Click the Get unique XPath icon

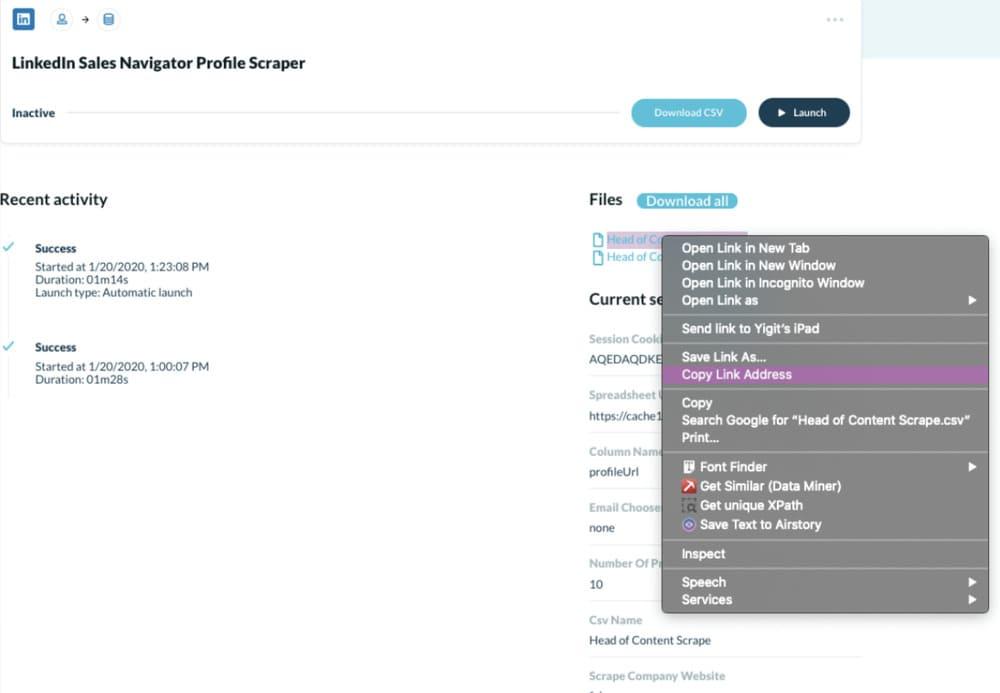coord(689,506)
